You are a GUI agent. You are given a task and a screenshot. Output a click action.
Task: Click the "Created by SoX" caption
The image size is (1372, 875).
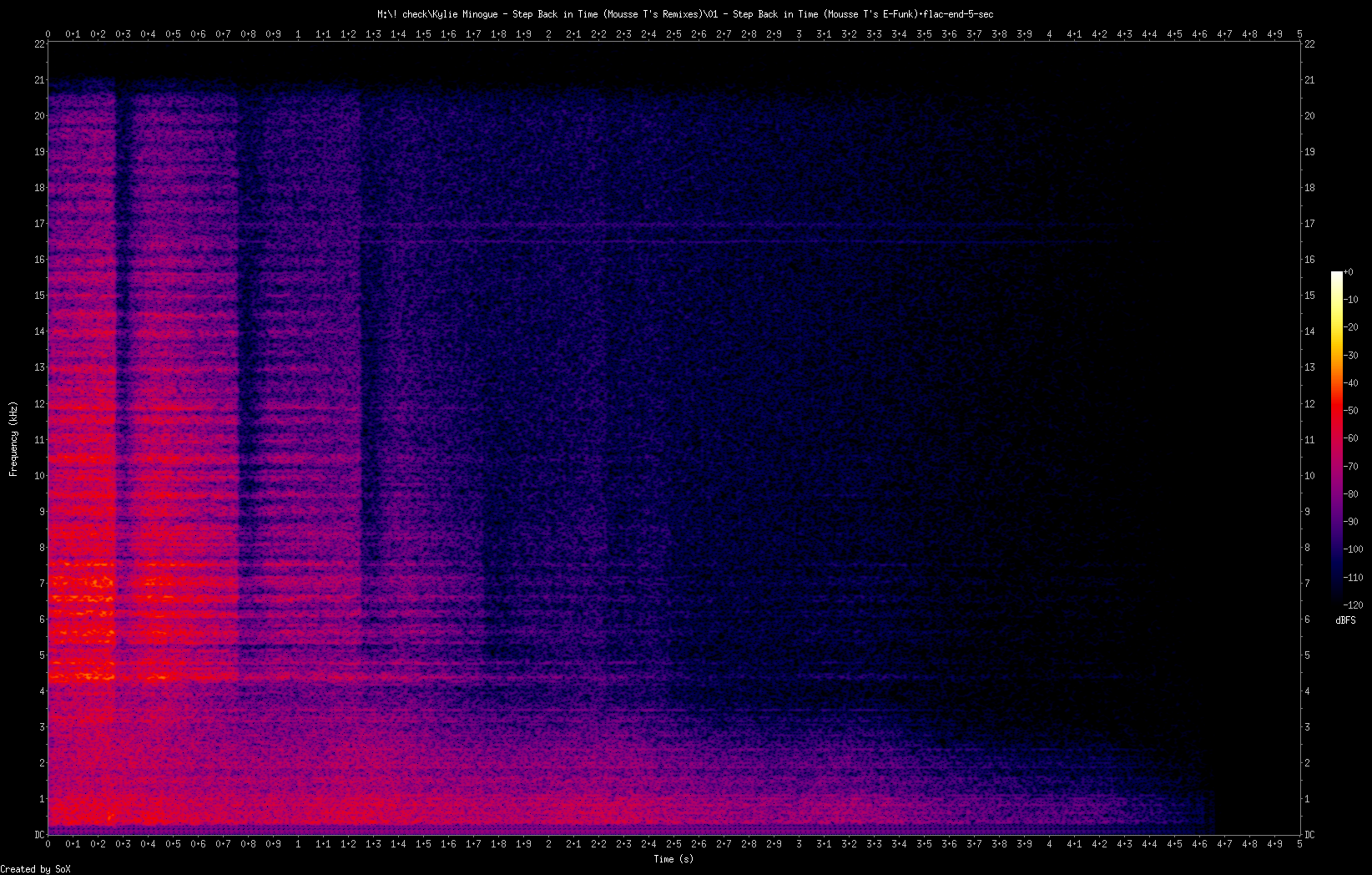pos(36,869)
